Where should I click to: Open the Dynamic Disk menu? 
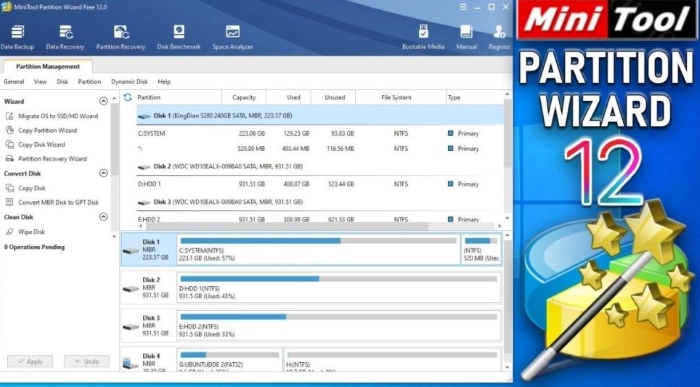129,82
